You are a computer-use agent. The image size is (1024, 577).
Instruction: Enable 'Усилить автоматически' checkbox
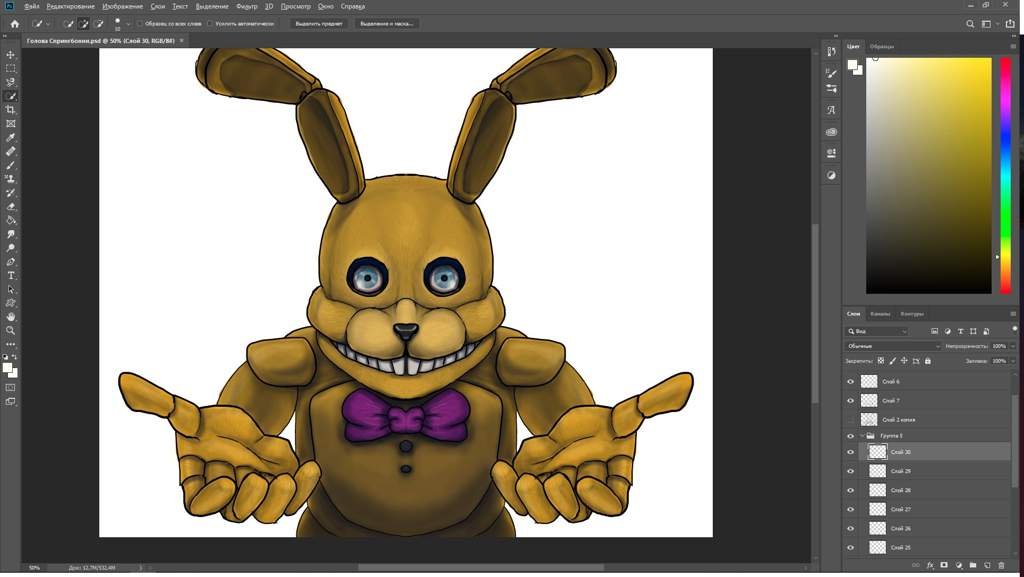(x=210, y=23)
